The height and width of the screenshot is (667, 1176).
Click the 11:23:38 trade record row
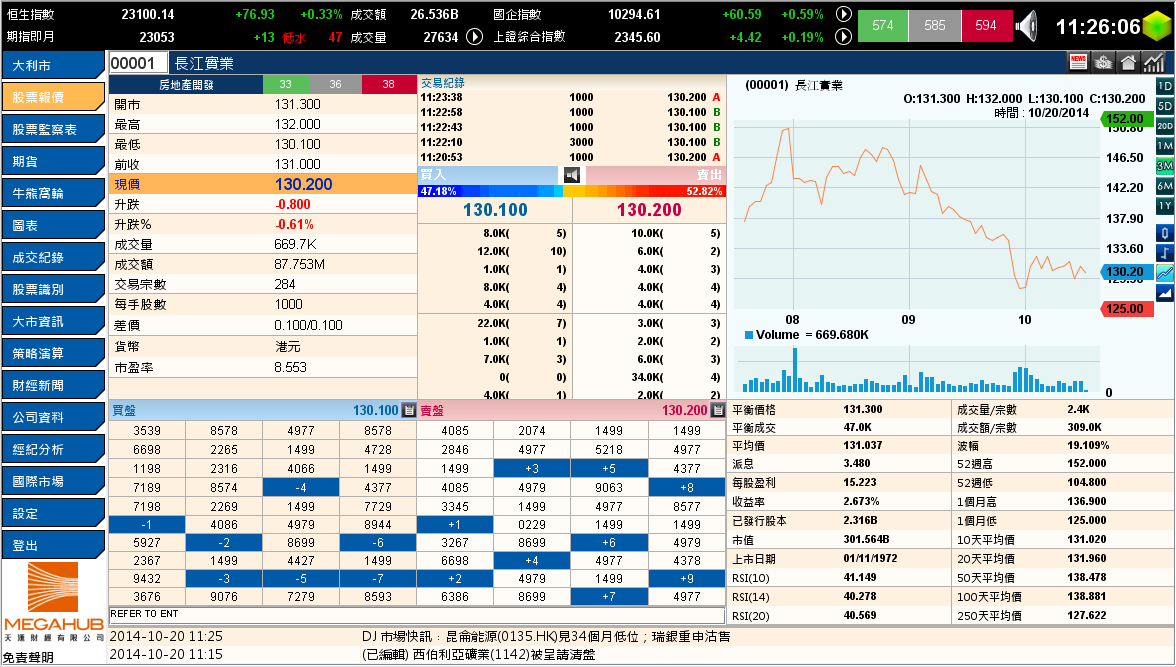(x=571, y=98)
